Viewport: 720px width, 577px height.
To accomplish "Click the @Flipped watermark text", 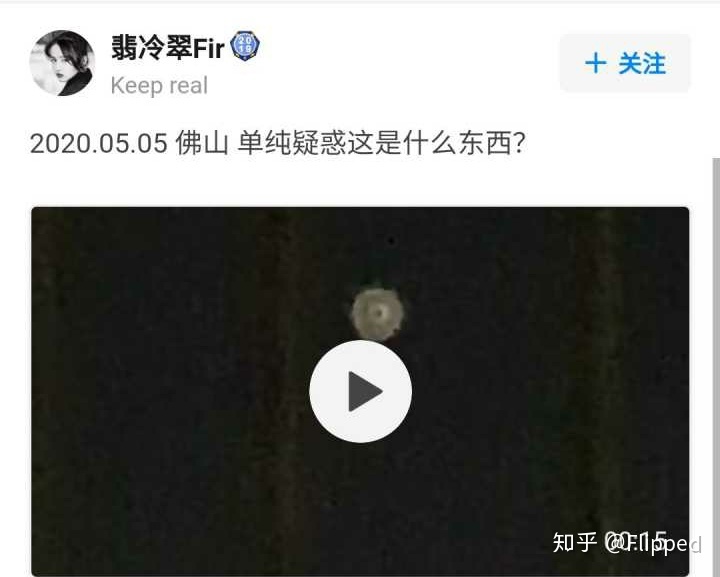I will (x=653, y=543).
